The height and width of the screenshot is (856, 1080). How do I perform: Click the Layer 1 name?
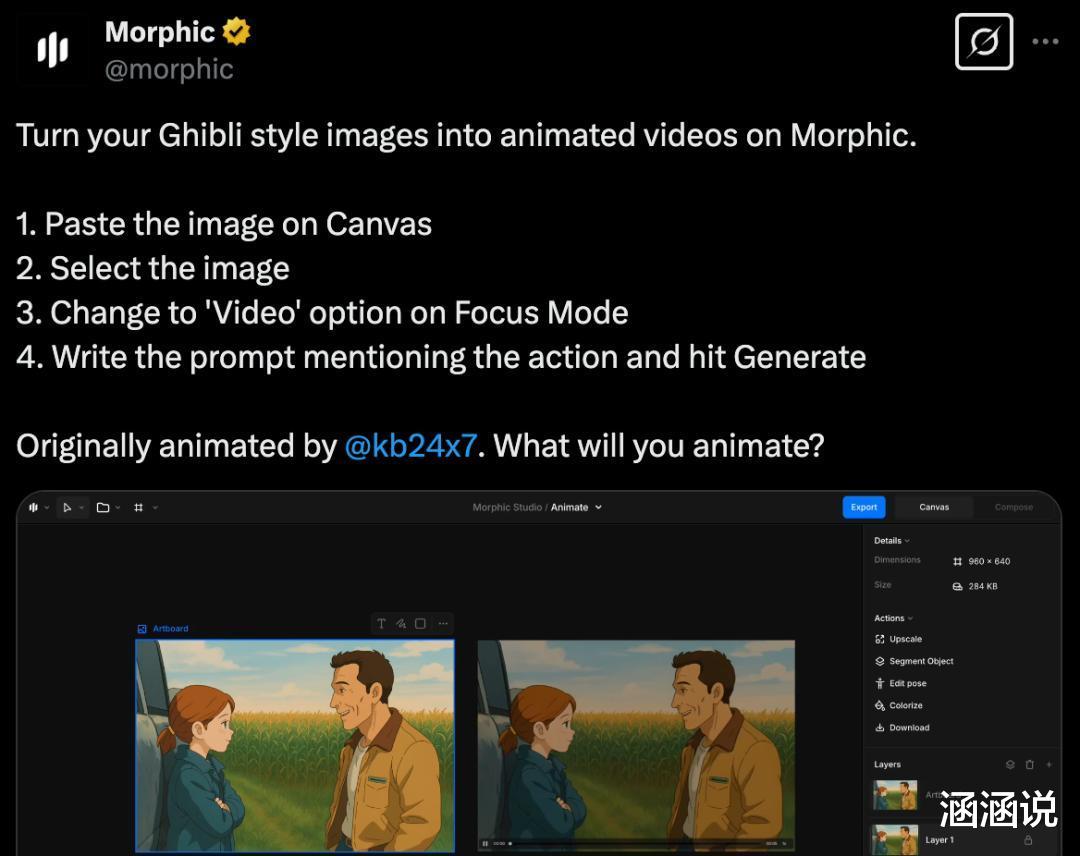[x=939, y=840]
